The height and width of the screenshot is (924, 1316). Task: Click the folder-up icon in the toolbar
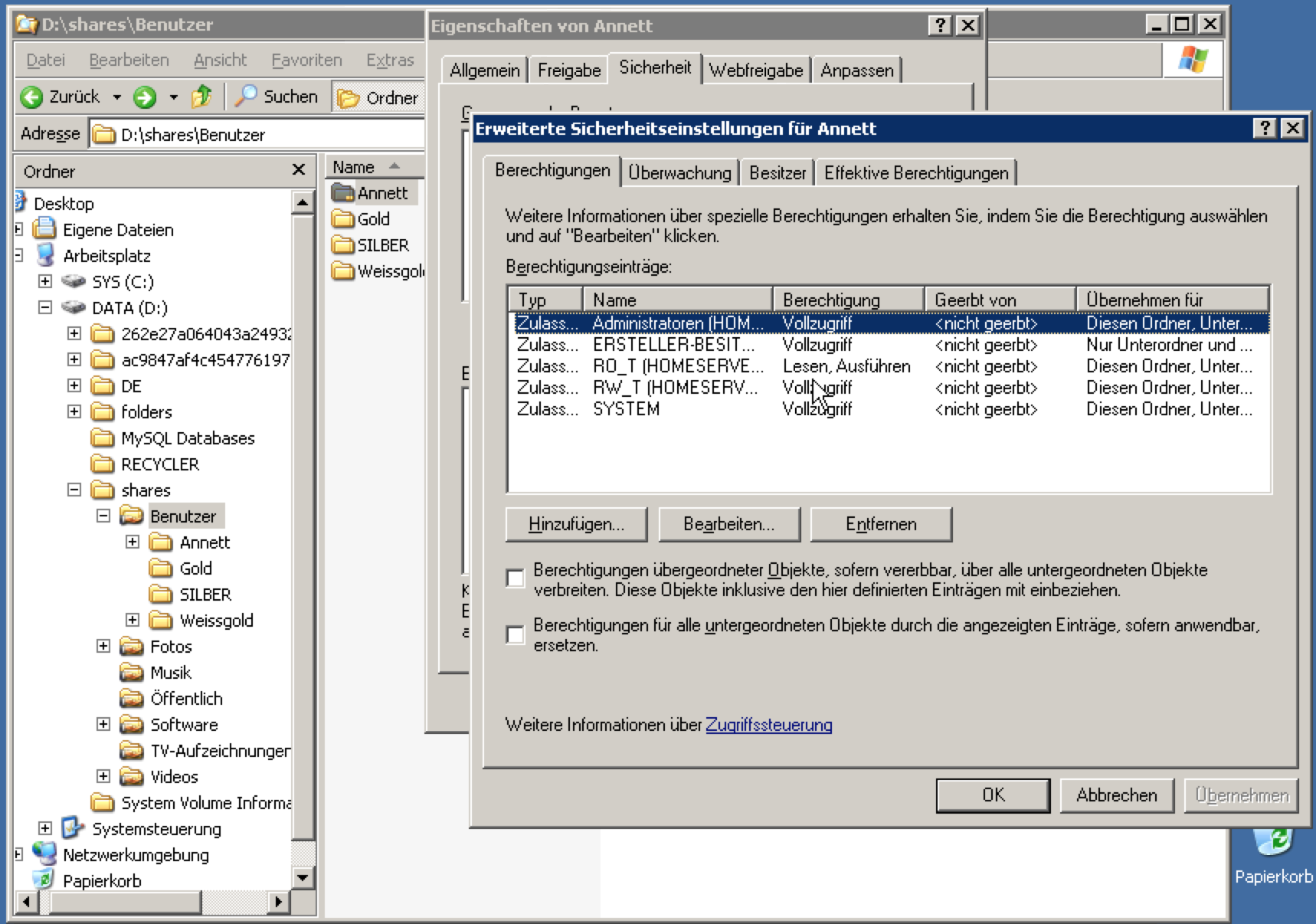tap(201, 97)
